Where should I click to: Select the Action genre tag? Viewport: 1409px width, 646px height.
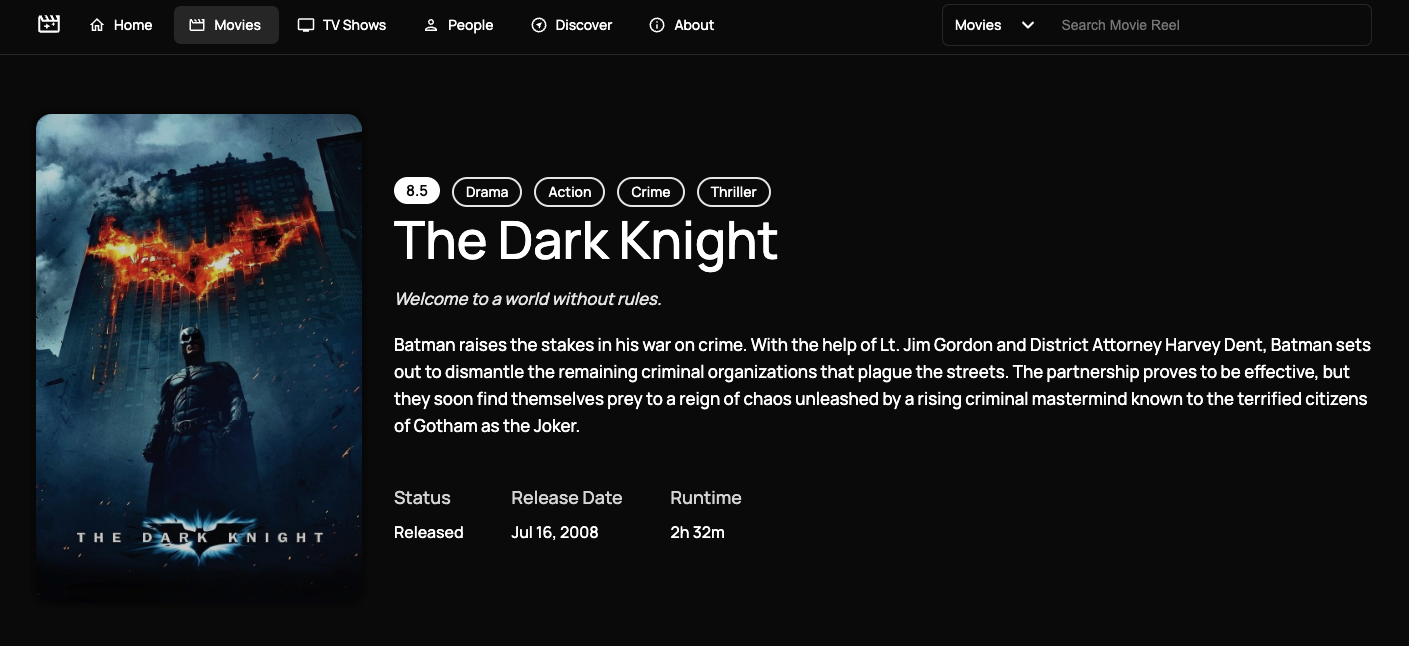570,192
